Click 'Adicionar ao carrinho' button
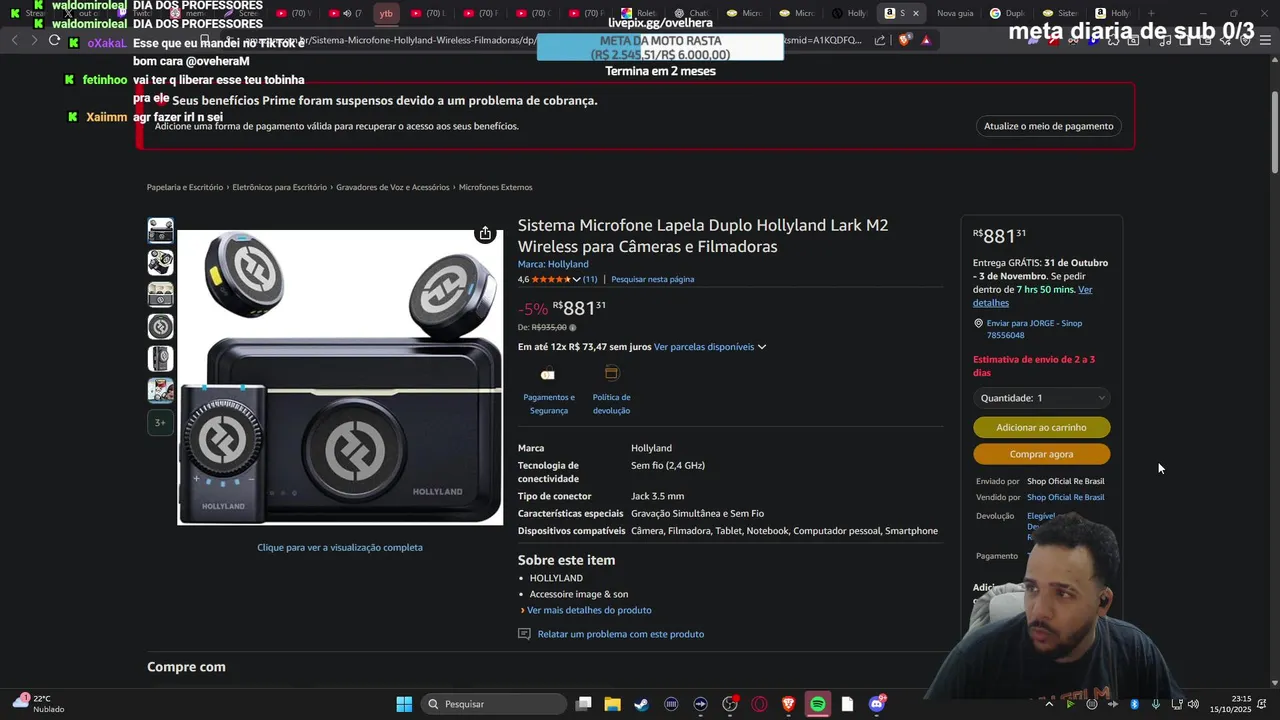1280x720 pixels. (x=1041, y=427)
